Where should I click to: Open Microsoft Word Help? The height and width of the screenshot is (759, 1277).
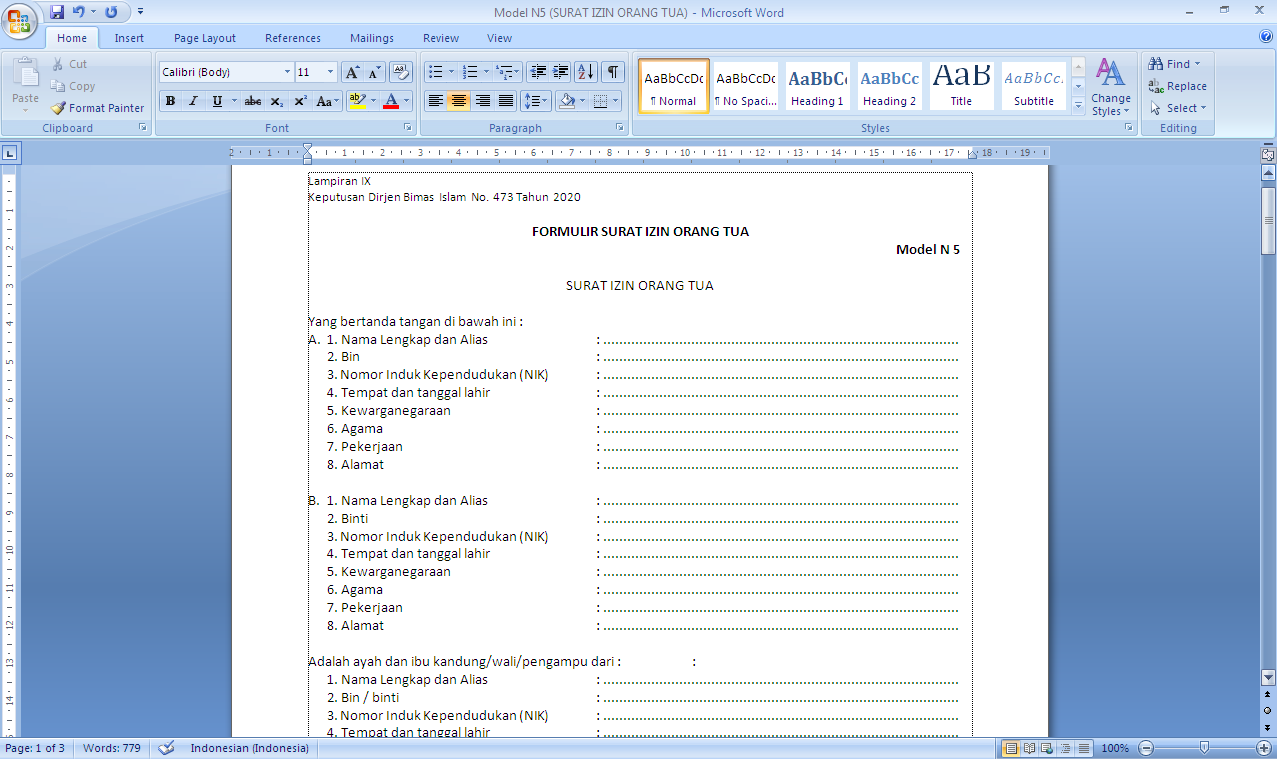pos(1266,37)
